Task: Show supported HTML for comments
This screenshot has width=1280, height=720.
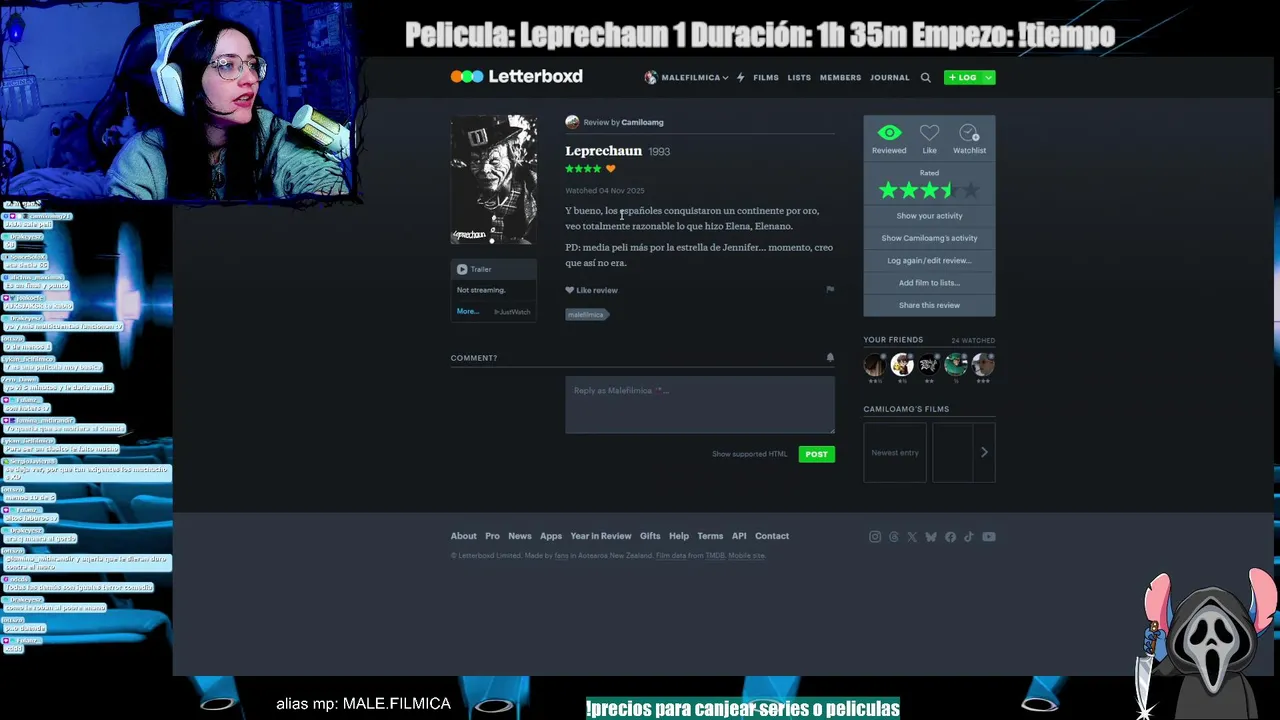Action: click(749, 454)
